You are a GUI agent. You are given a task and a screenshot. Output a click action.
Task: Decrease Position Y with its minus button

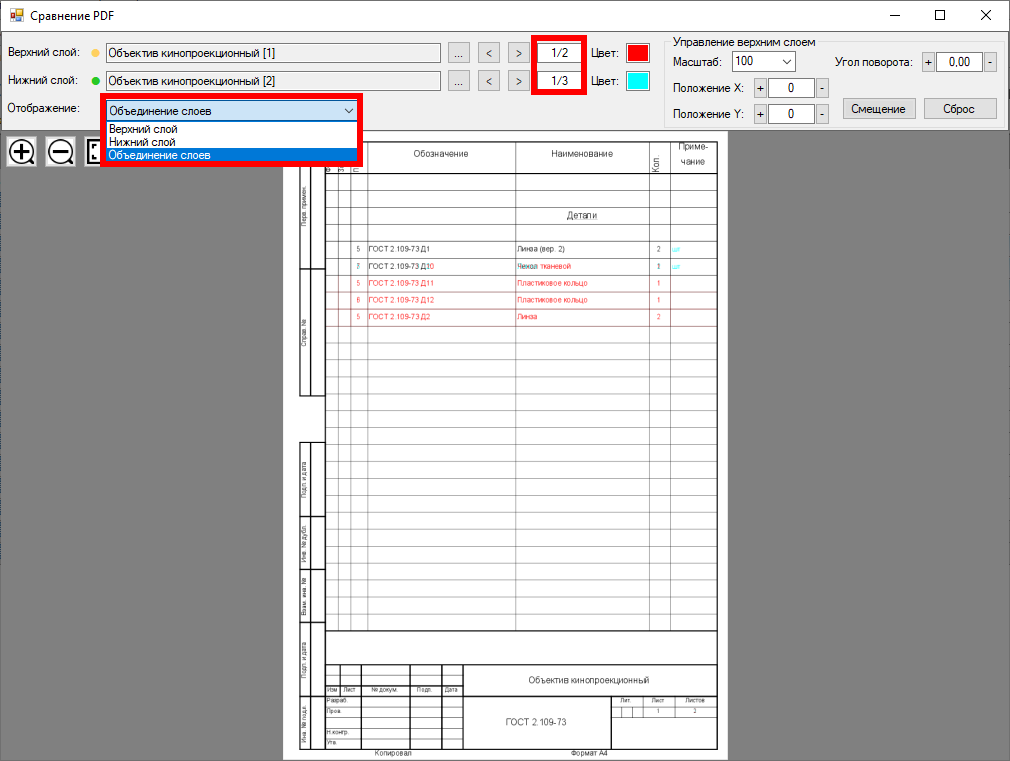tap(822, 114)
